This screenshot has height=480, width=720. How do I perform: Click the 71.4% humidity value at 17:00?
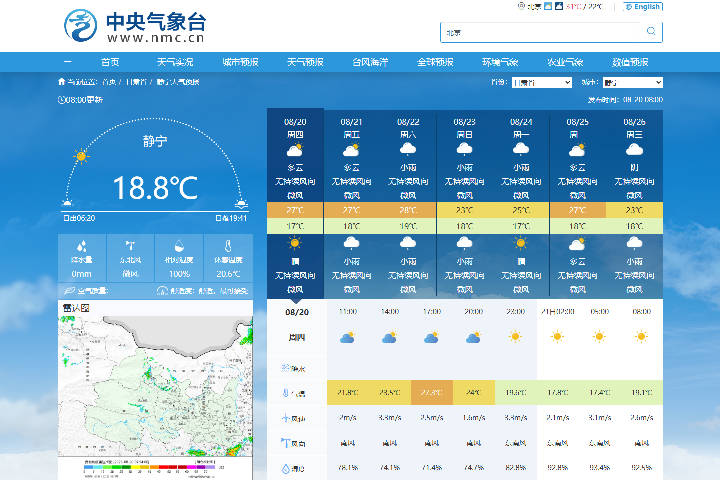[432, 468]
